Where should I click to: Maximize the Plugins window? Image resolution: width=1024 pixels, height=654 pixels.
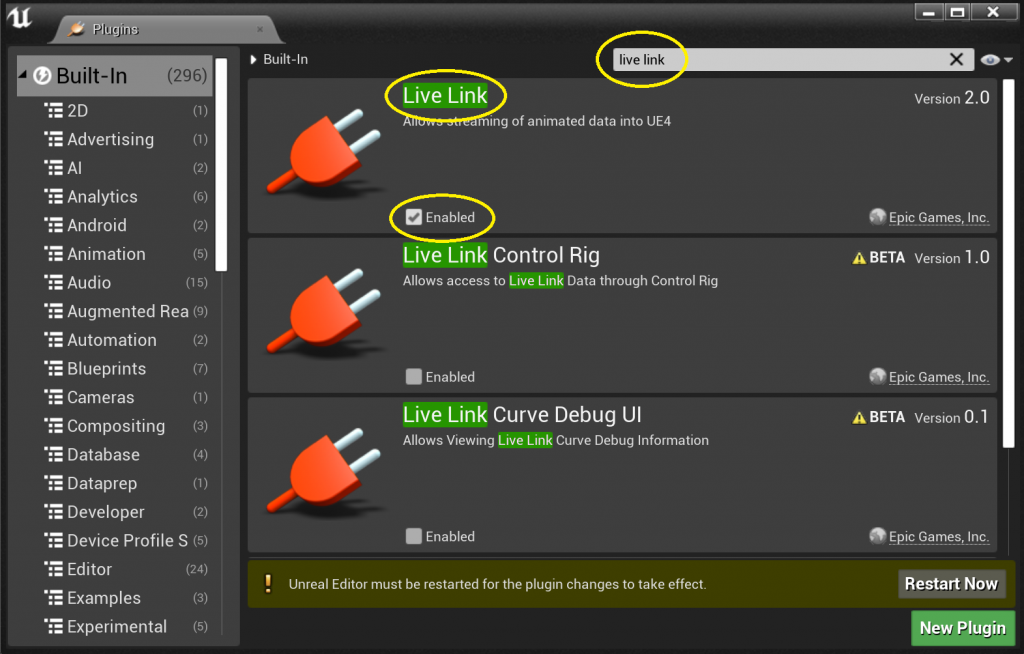(957, 12)
